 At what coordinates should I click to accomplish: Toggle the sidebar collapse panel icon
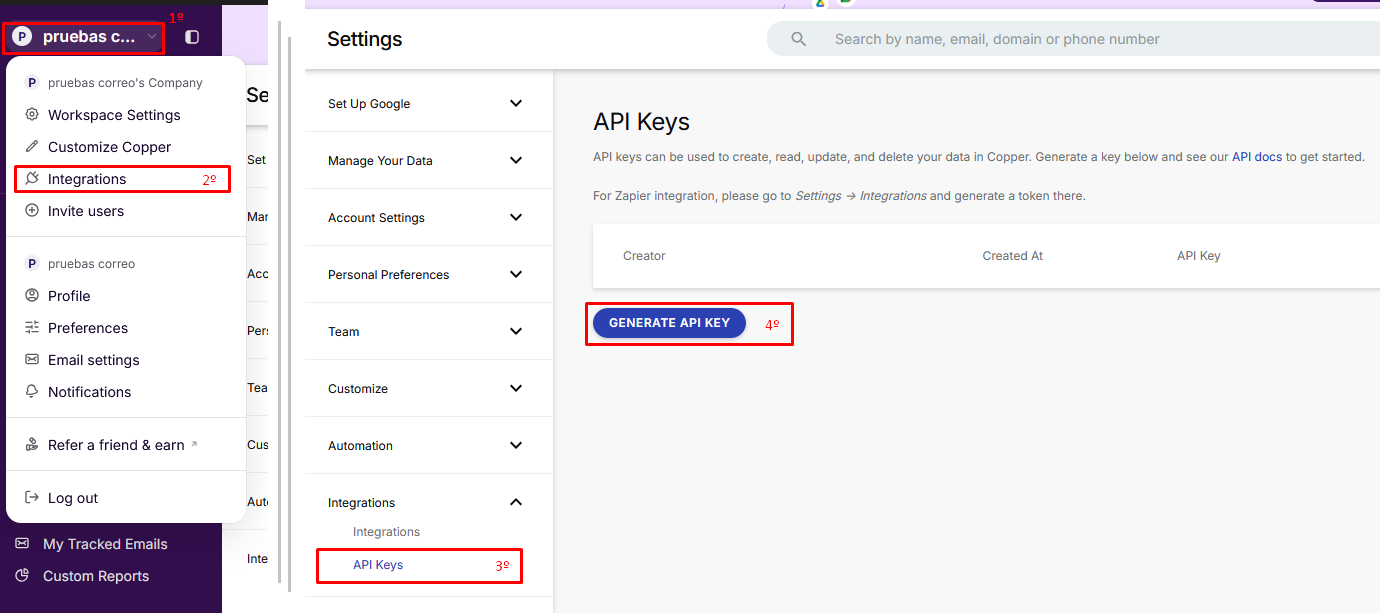click(192, 37)
